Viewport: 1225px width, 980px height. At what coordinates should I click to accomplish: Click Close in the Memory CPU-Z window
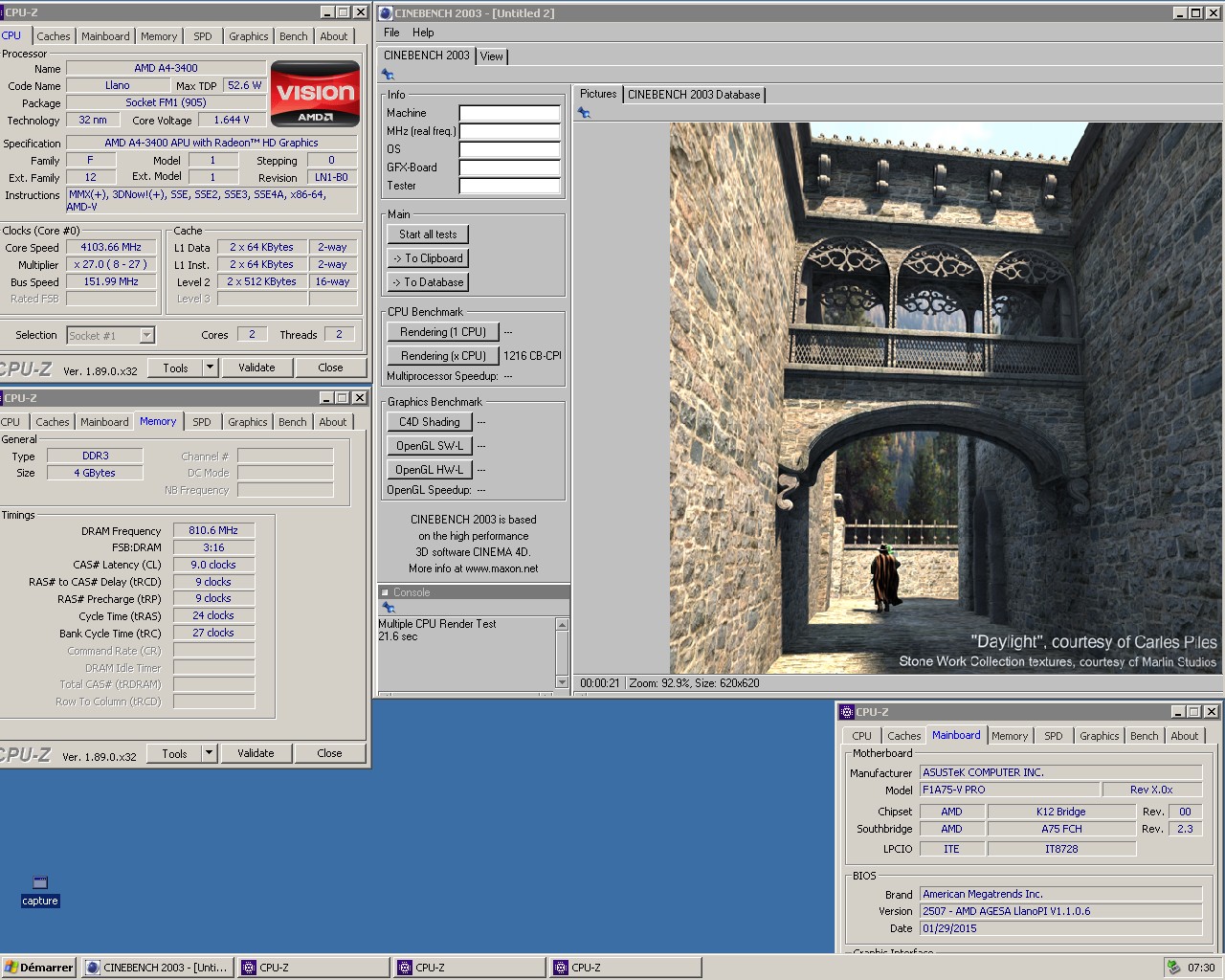pyautogui.click(x=329, y=753)
